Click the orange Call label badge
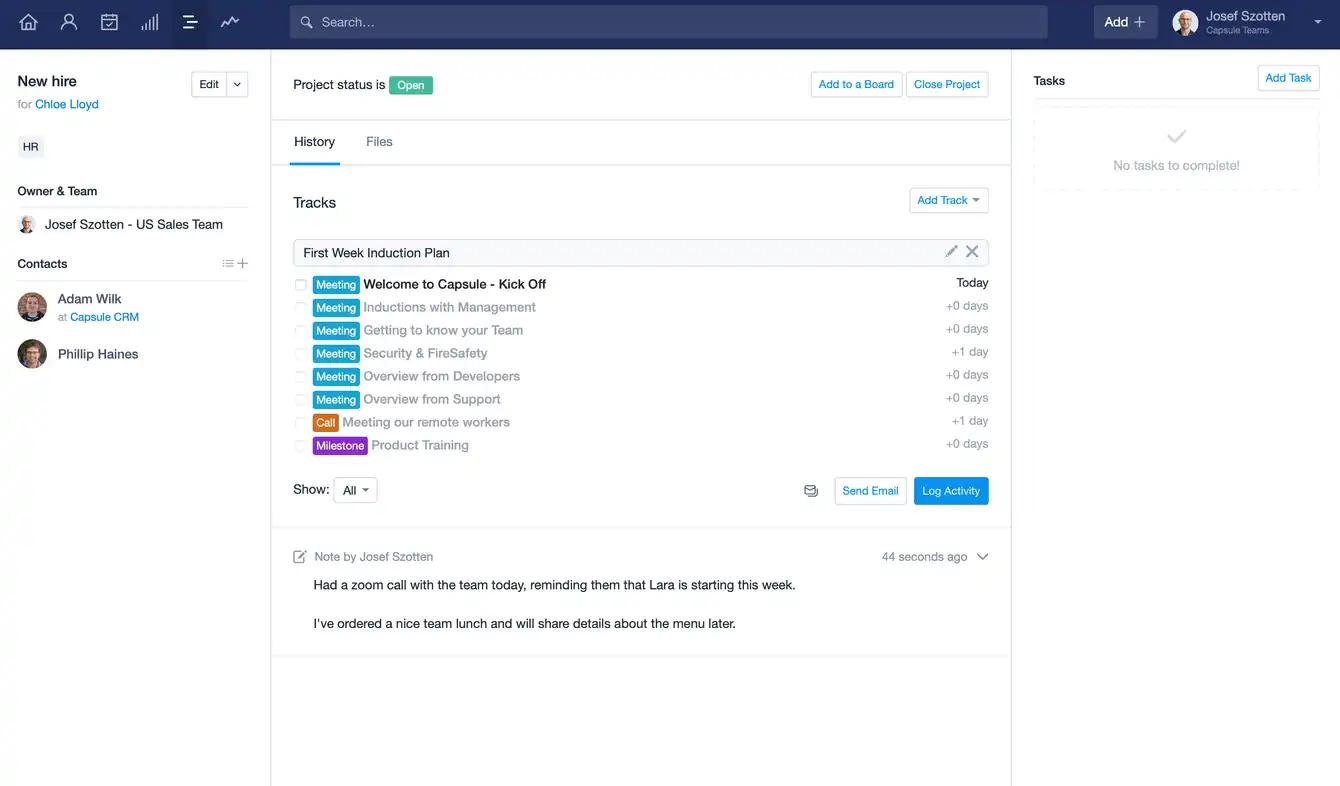1340x786 pixels. point(326,423)
